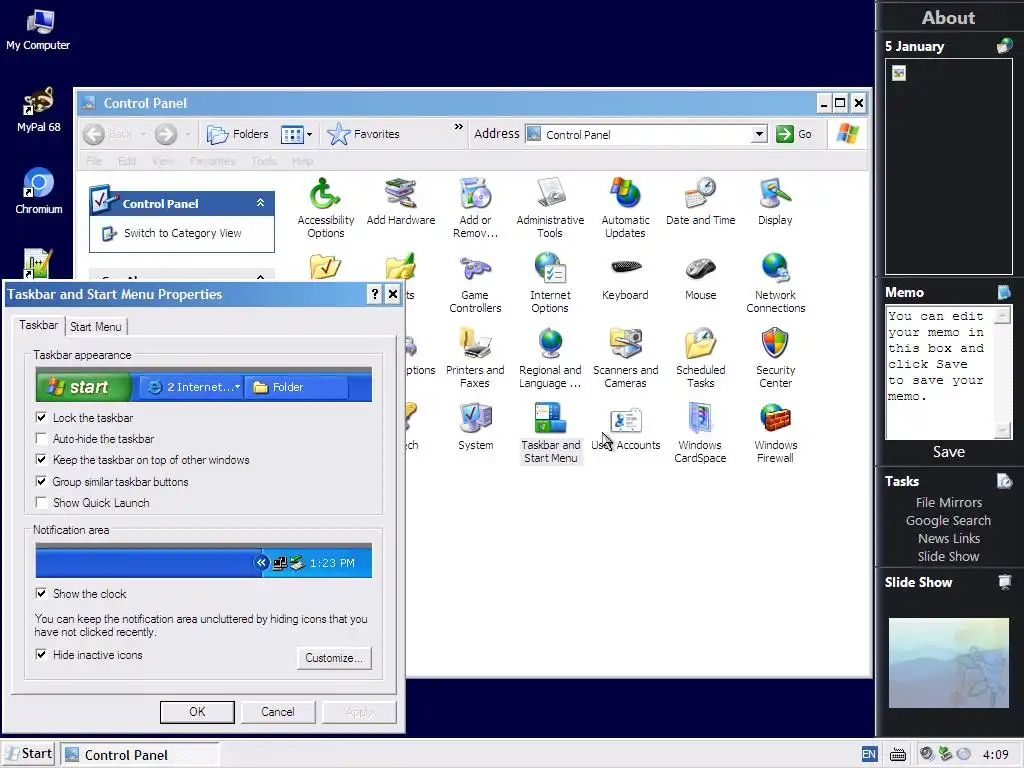Open User Accounts icon

tap(625, 426)
